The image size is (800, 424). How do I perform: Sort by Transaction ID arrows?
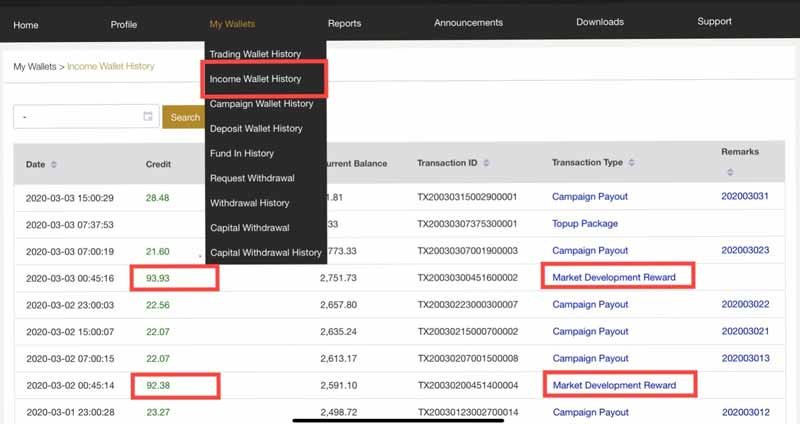[486, 163]
